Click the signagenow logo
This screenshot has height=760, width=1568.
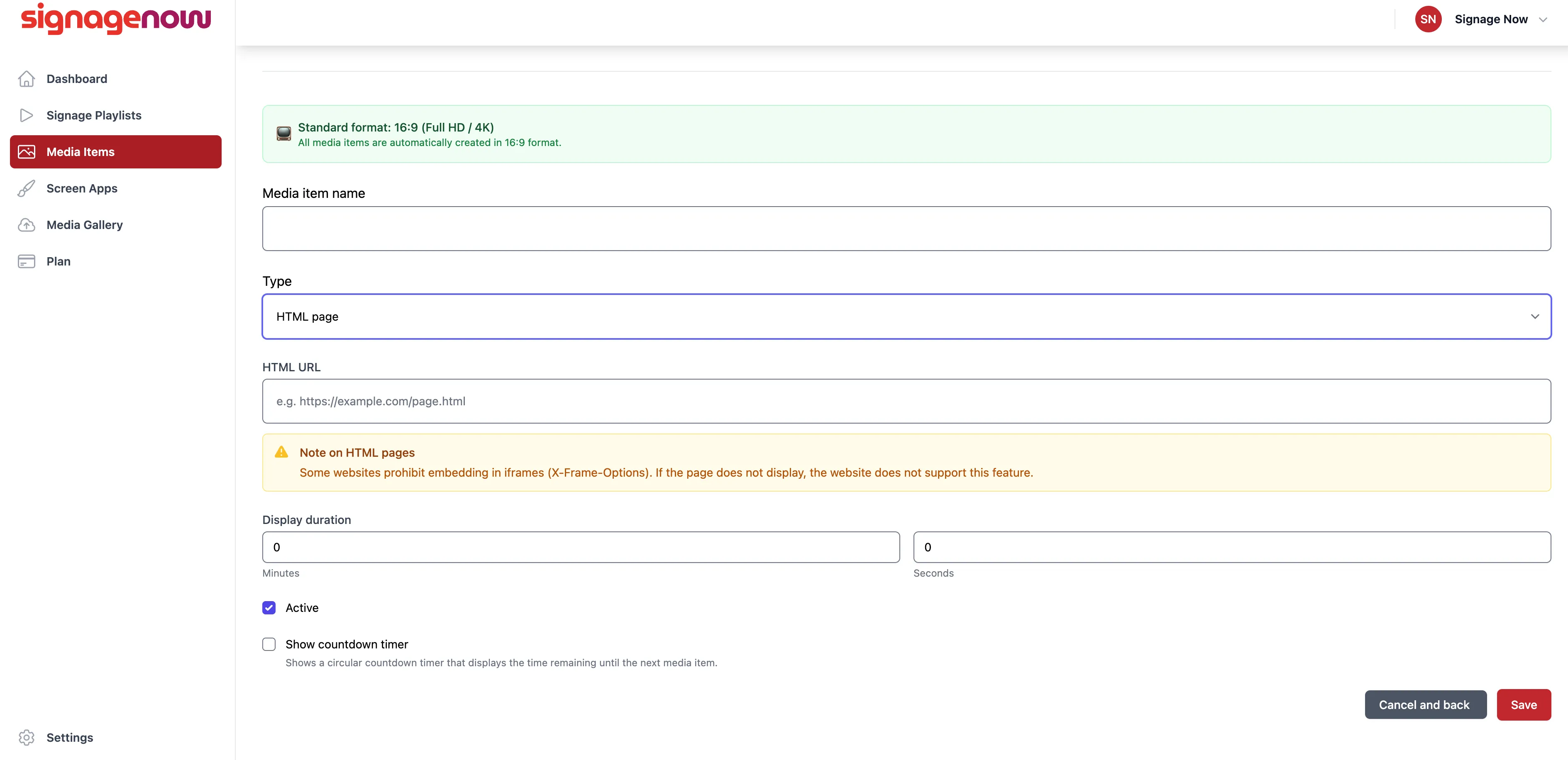pyautogui.click(x=116, y=19)
